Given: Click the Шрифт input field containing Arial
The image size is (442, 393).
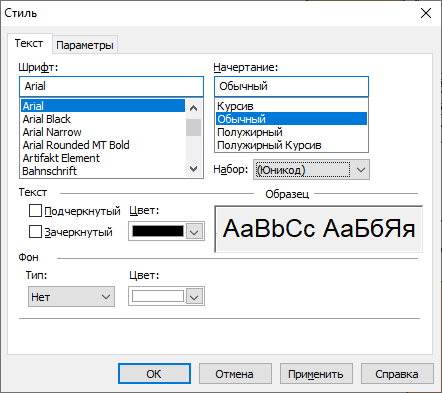Looking at the screenshot, I should (111, 86).
